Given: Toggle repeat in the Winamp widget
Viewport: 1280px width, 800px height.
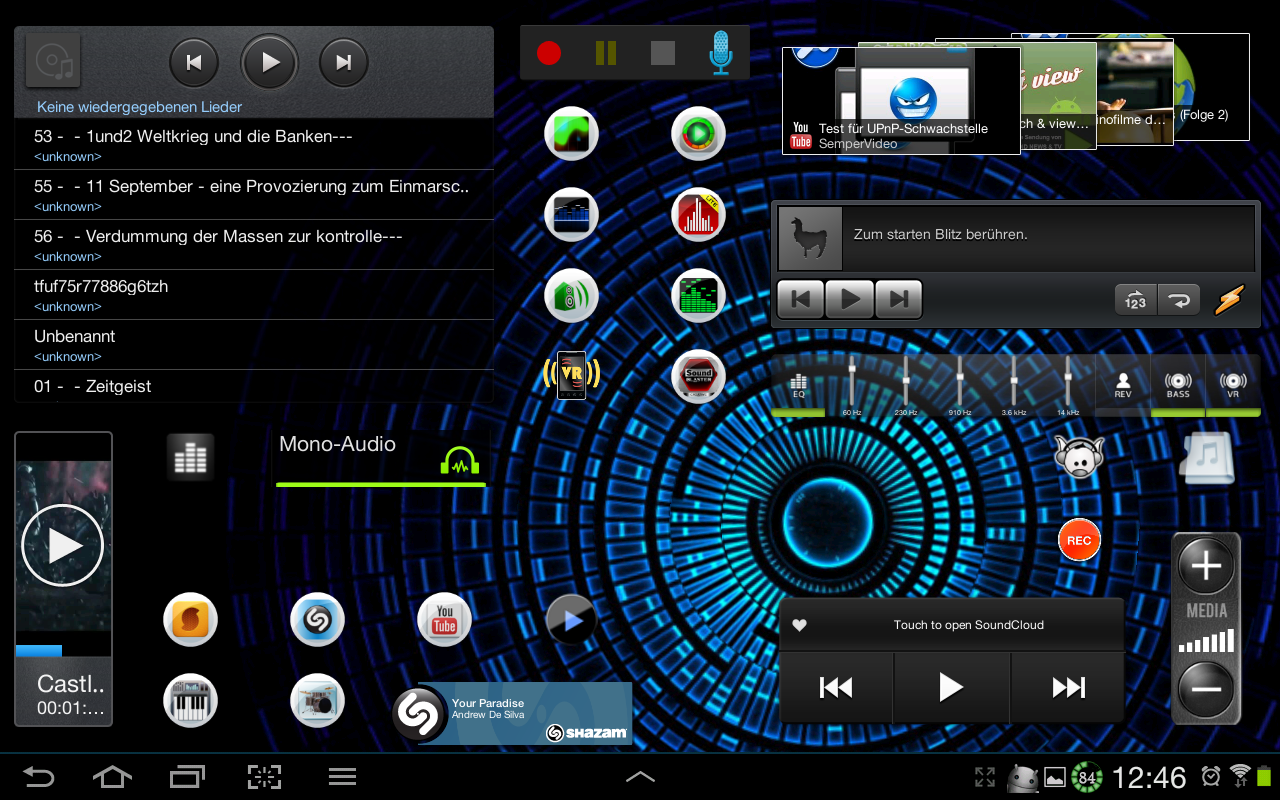Looking at the screenshot, I should (x=1179, y=300).
